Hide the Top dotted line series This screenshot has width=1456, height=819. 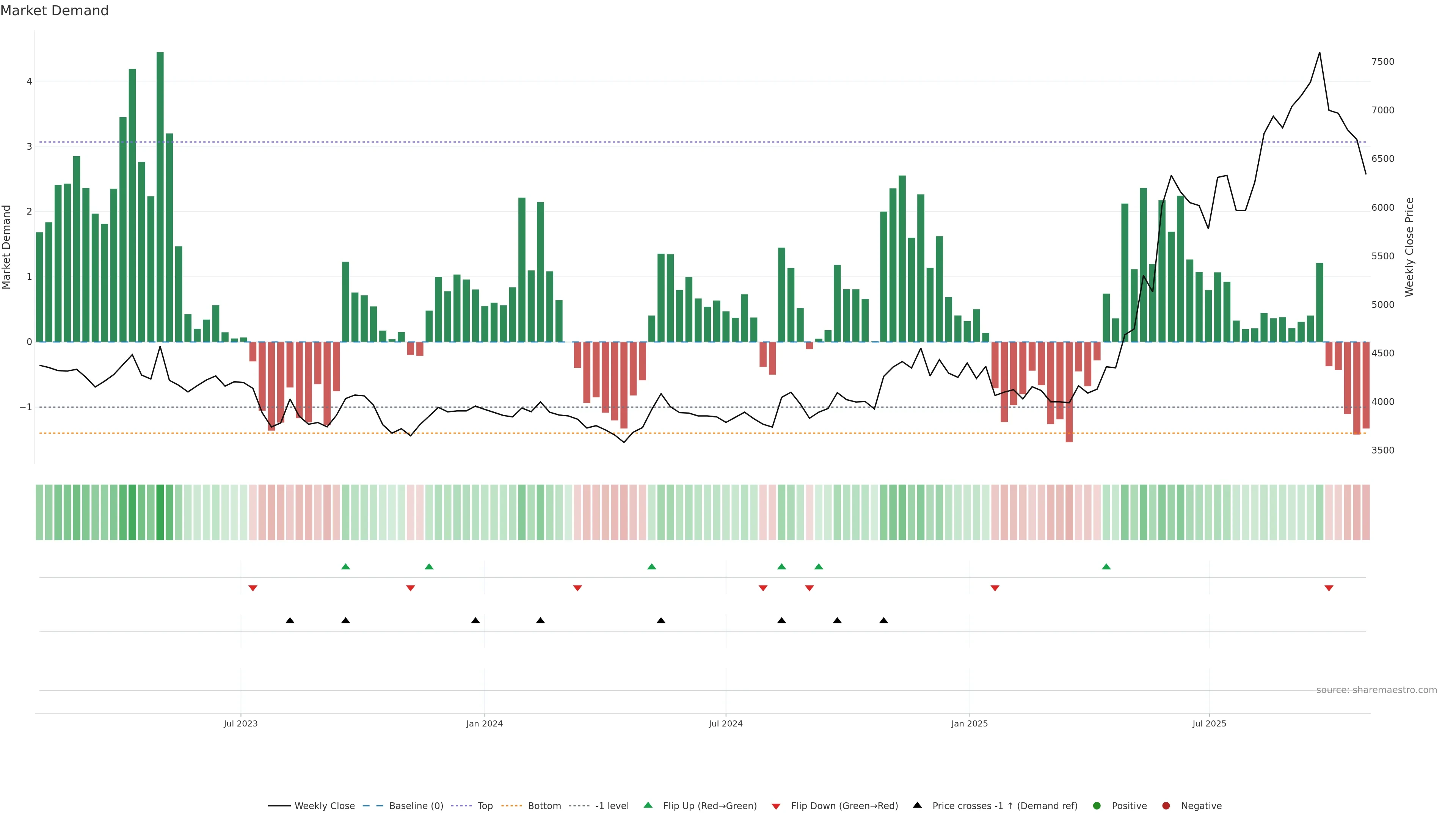(x=485, y=806)
